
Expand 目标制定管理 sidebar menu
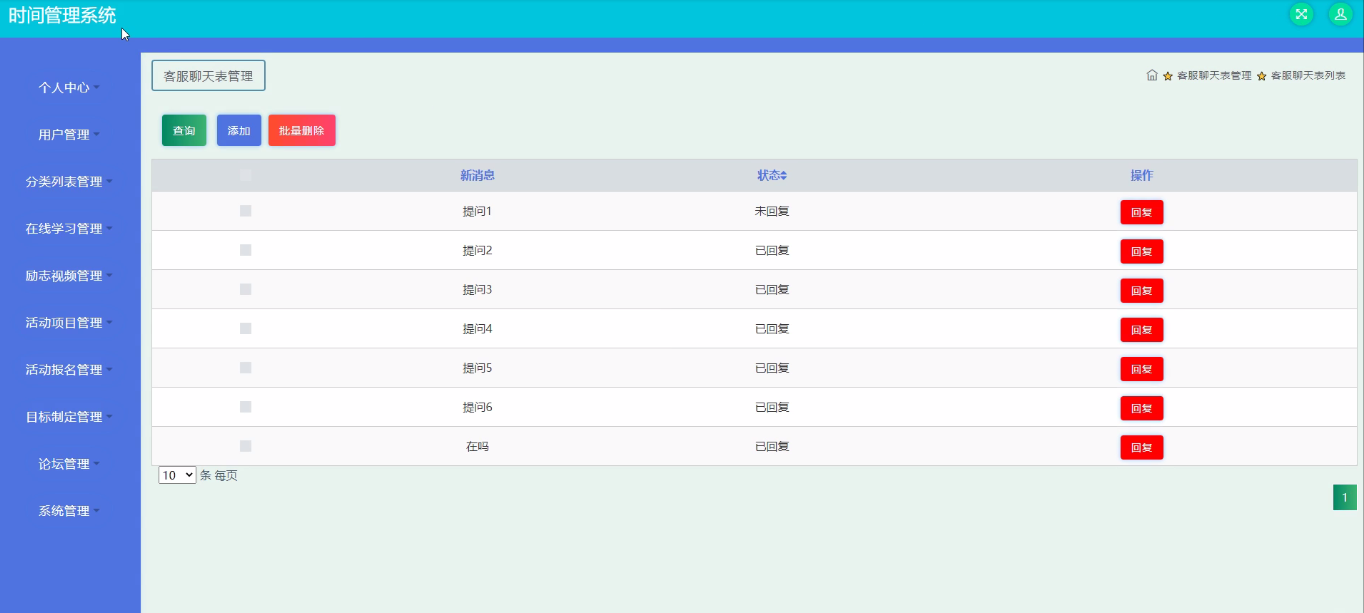coord(70,417)
